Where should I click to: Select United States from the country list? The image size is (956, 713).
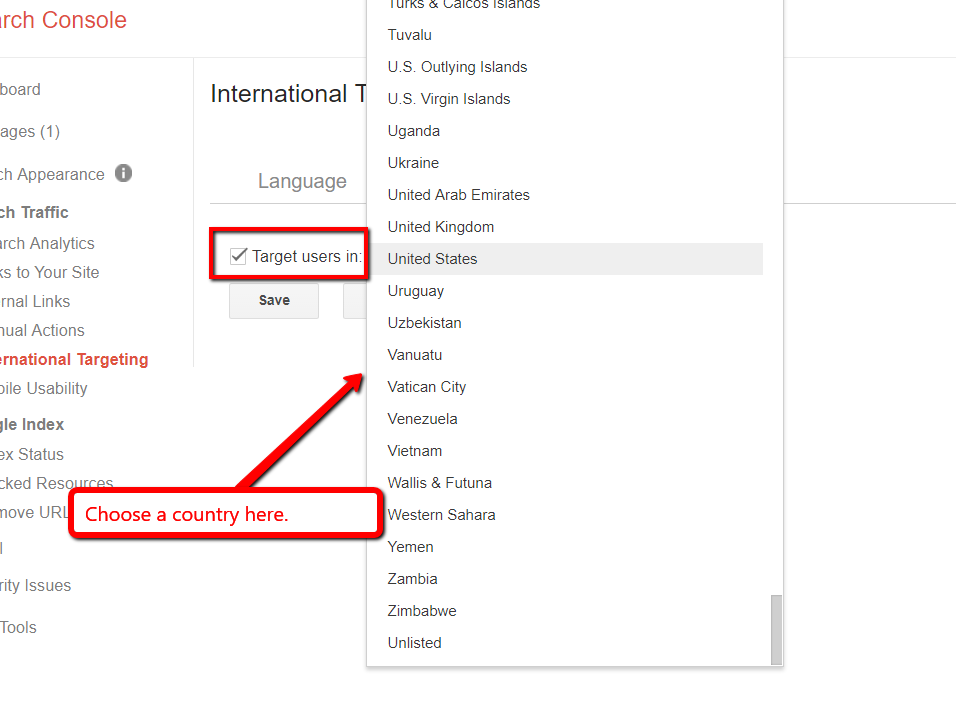coord(432,258)
